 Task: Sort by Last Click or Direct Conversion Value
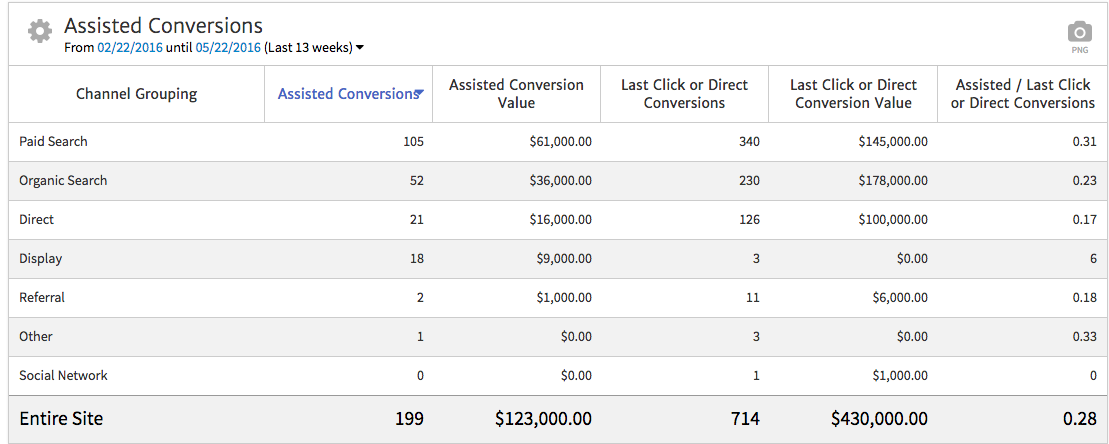pyautogui.click(x=853, y=94)
